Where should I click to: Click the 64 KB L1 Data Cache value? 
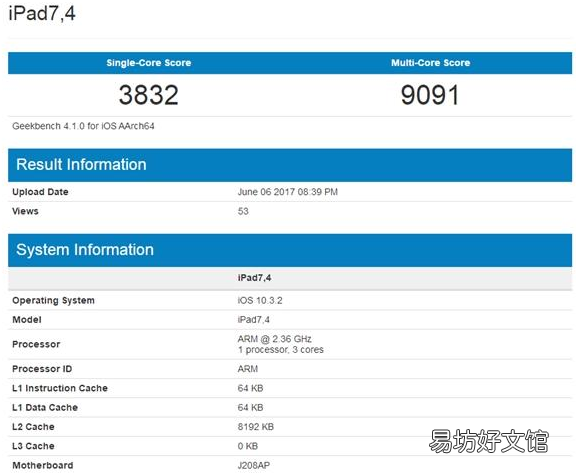click(250, 408)
